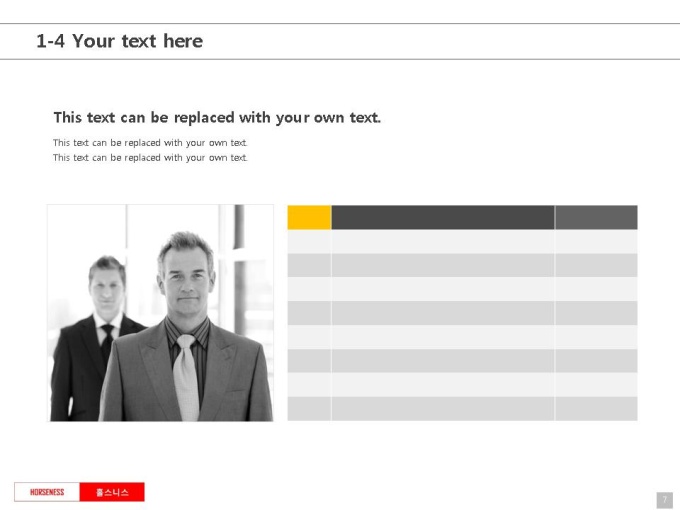Click the gray slide number 7 box
Image resolution: width=680 pixels, height=510 pixels.
coord(664,500)
